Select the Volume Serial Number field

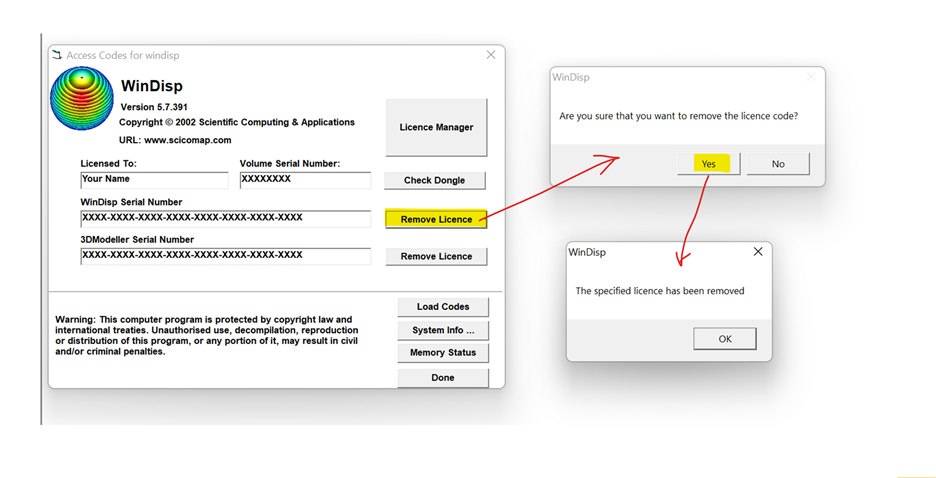pos(304,181)
